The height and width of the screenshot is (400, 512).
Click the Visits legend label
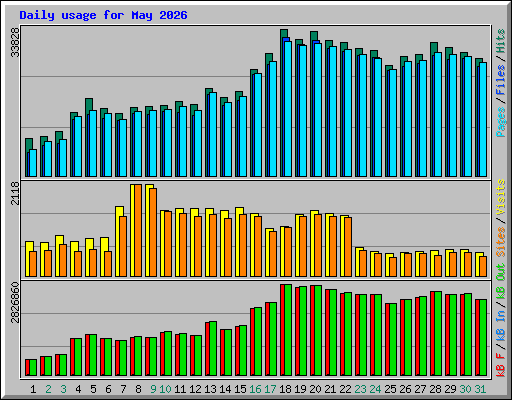(501, 197)
